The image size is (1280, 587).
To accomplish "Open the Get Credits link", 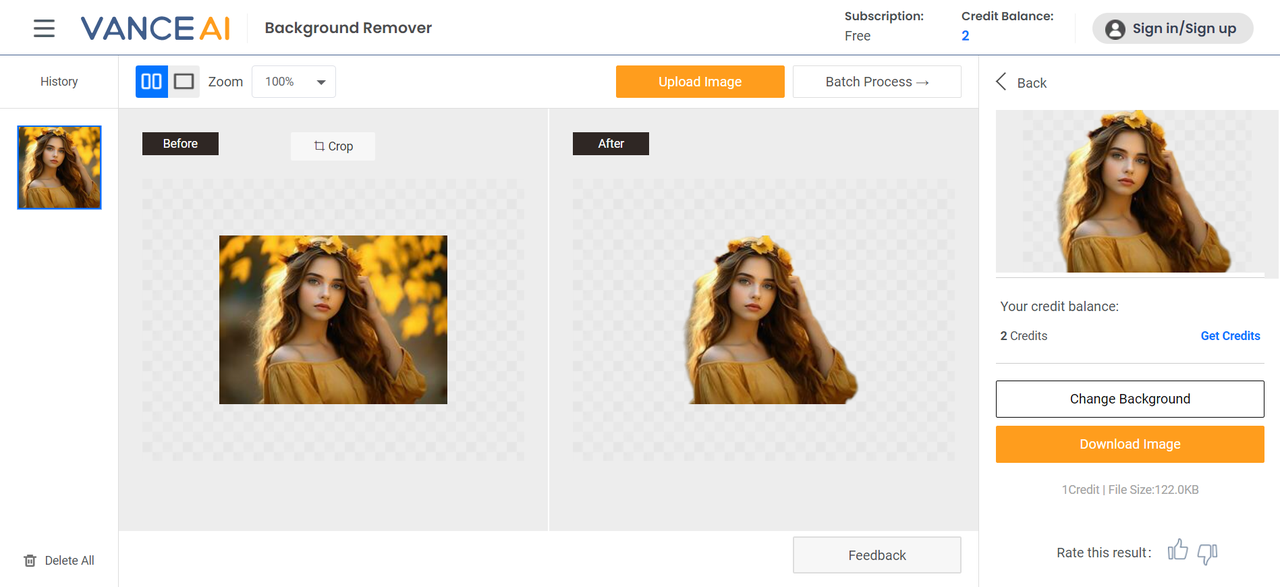I will (x=1230, y=336).
